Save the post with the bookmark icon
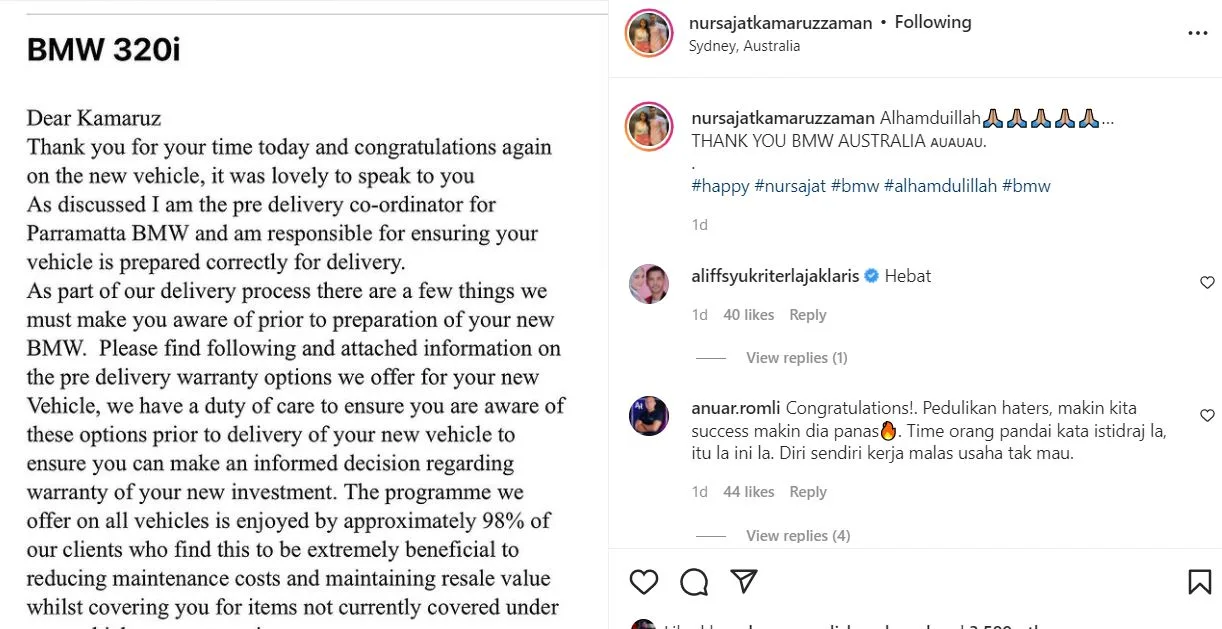Screen dimensions: 1222x629 (x=1200, y=582)
